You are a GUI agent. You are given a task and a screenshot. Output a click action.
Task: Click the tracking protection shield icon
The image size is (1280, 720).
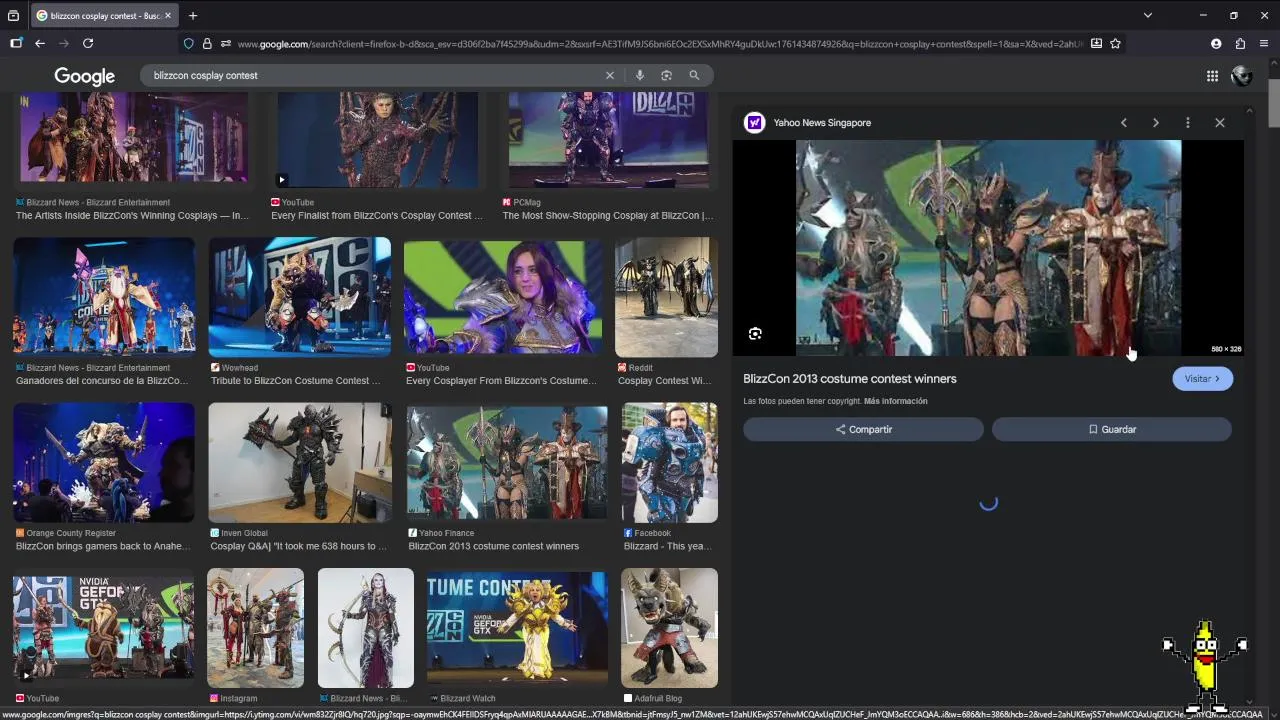188,43
